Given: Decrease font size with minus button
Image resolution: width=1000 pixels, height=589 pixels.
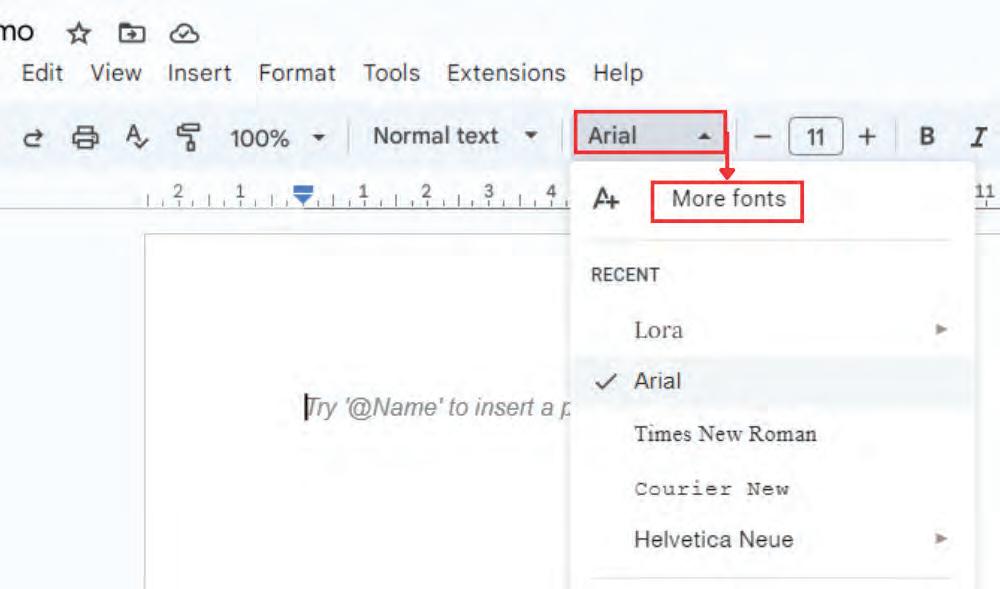Looking at the screenshot, I should pos(762,136).
